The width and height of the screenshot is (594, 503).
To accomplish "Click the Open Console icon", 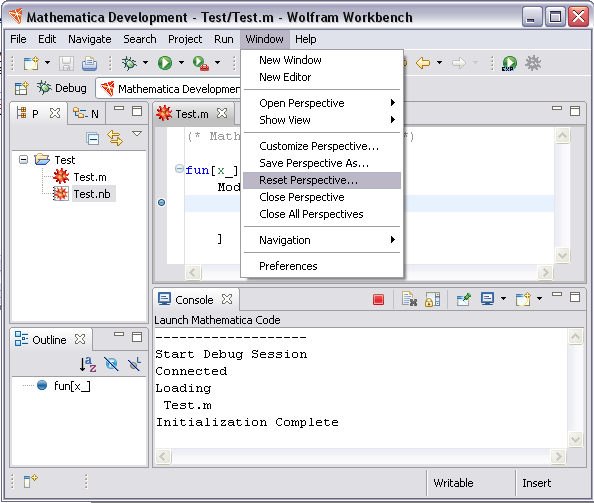I will tap(523, 300).
